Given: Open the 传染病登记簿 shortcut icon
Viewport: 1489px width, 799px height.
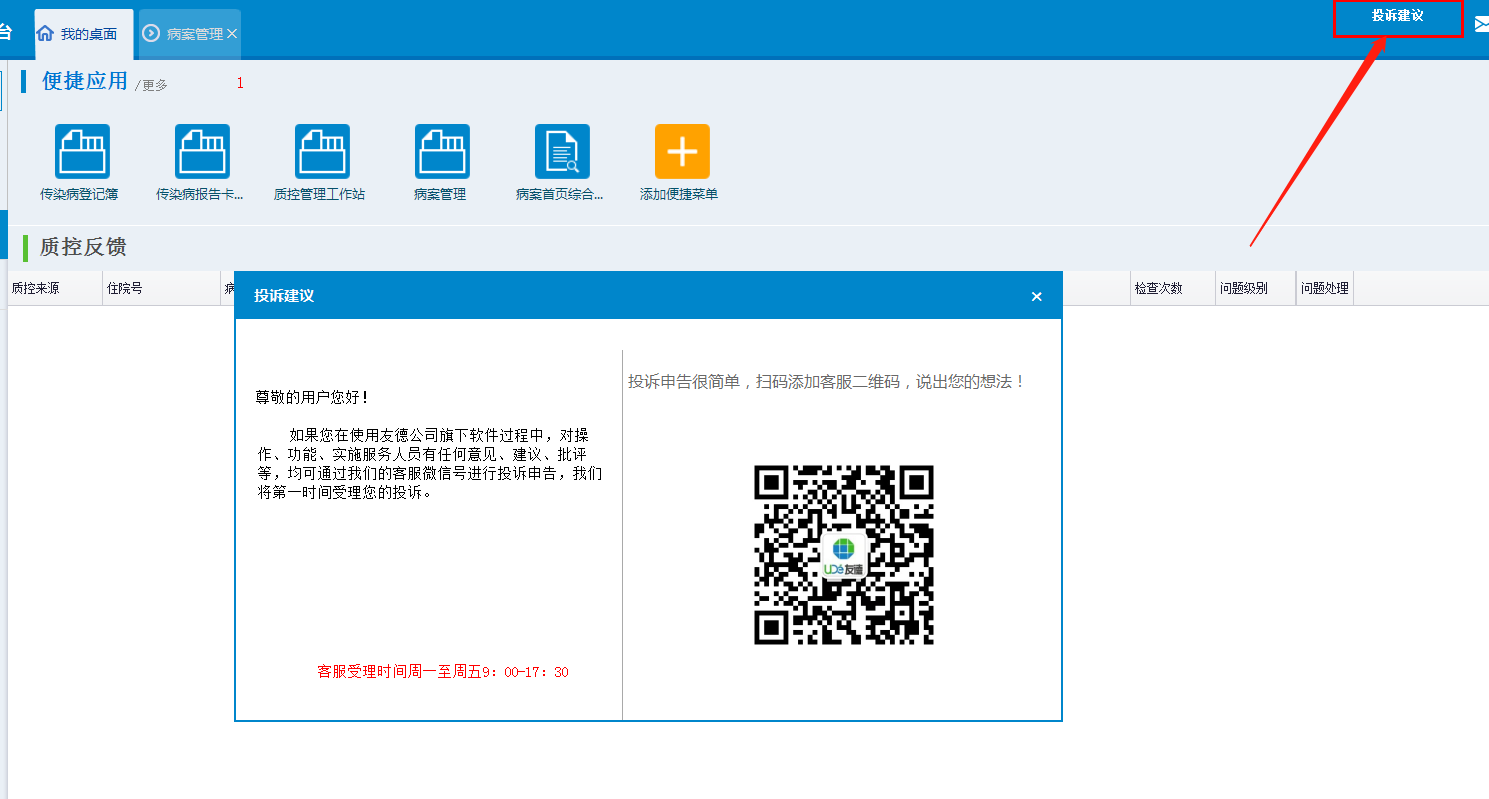Looking at the screenshot, I should click(x=82, y=151).
